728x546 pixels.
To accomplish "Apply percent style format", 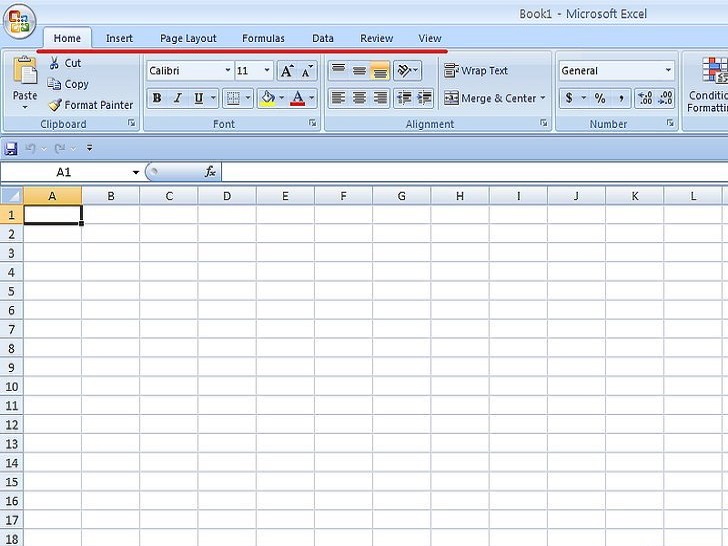I will click(x=600, y=98).
